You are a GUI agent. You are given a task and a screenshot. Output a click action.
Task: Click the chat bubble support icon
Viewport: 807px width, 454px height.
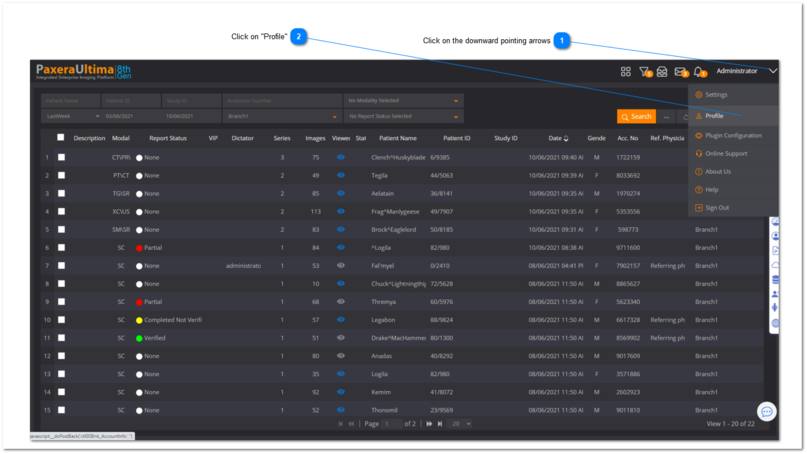(x=766, y=412)
